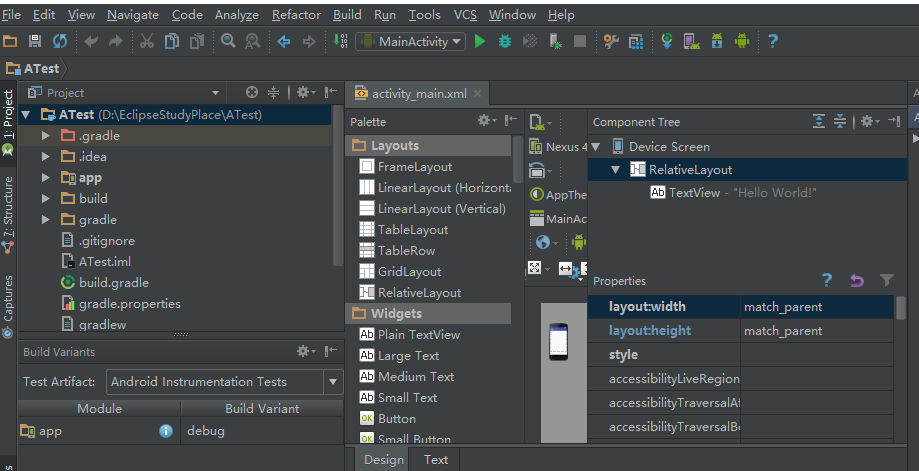
Task: Expand the build folder
Action: click(46, 199)
